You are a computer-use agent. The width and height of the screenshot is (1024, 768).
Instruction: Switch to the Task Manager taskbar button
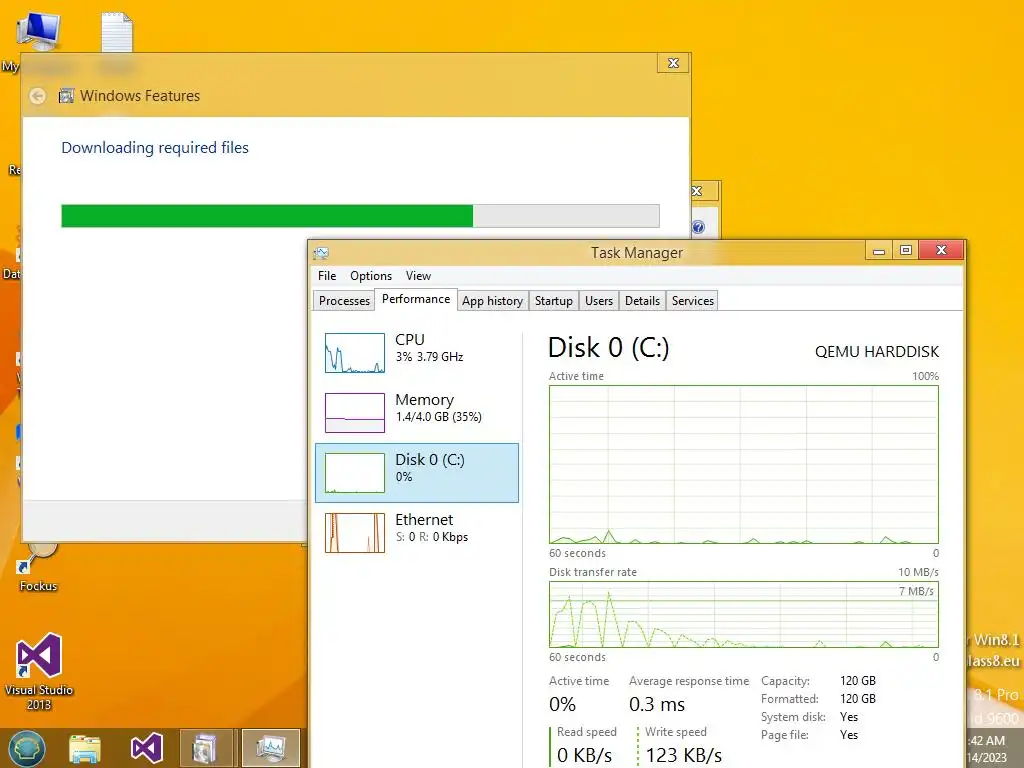point(270,748)
